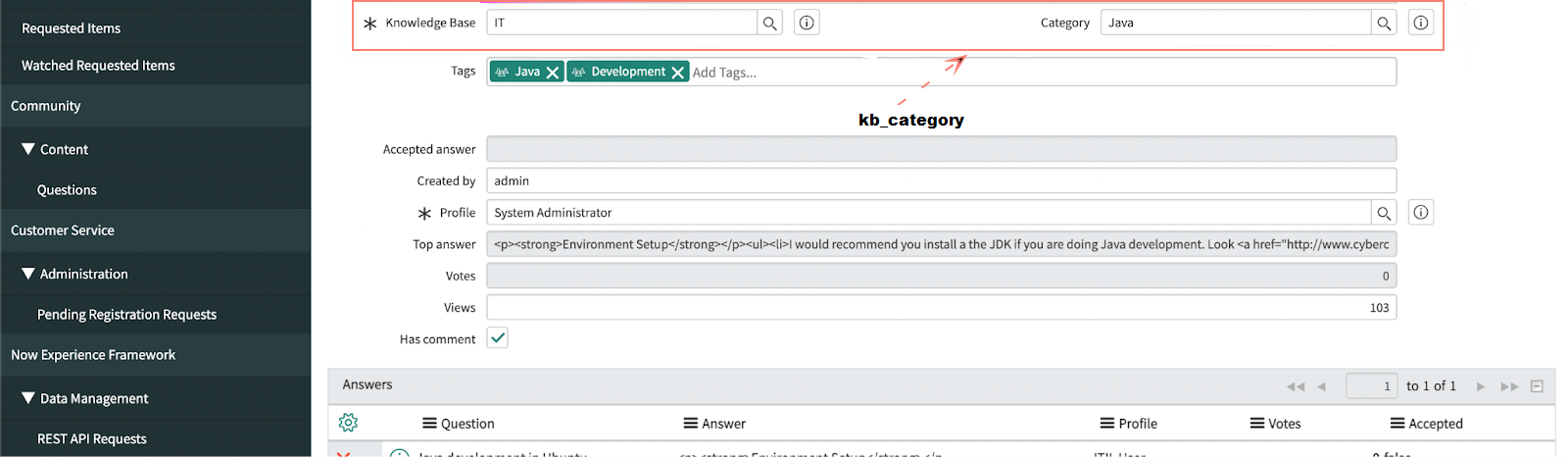
Task: Remove the Development tag
Action: point(678,73)
